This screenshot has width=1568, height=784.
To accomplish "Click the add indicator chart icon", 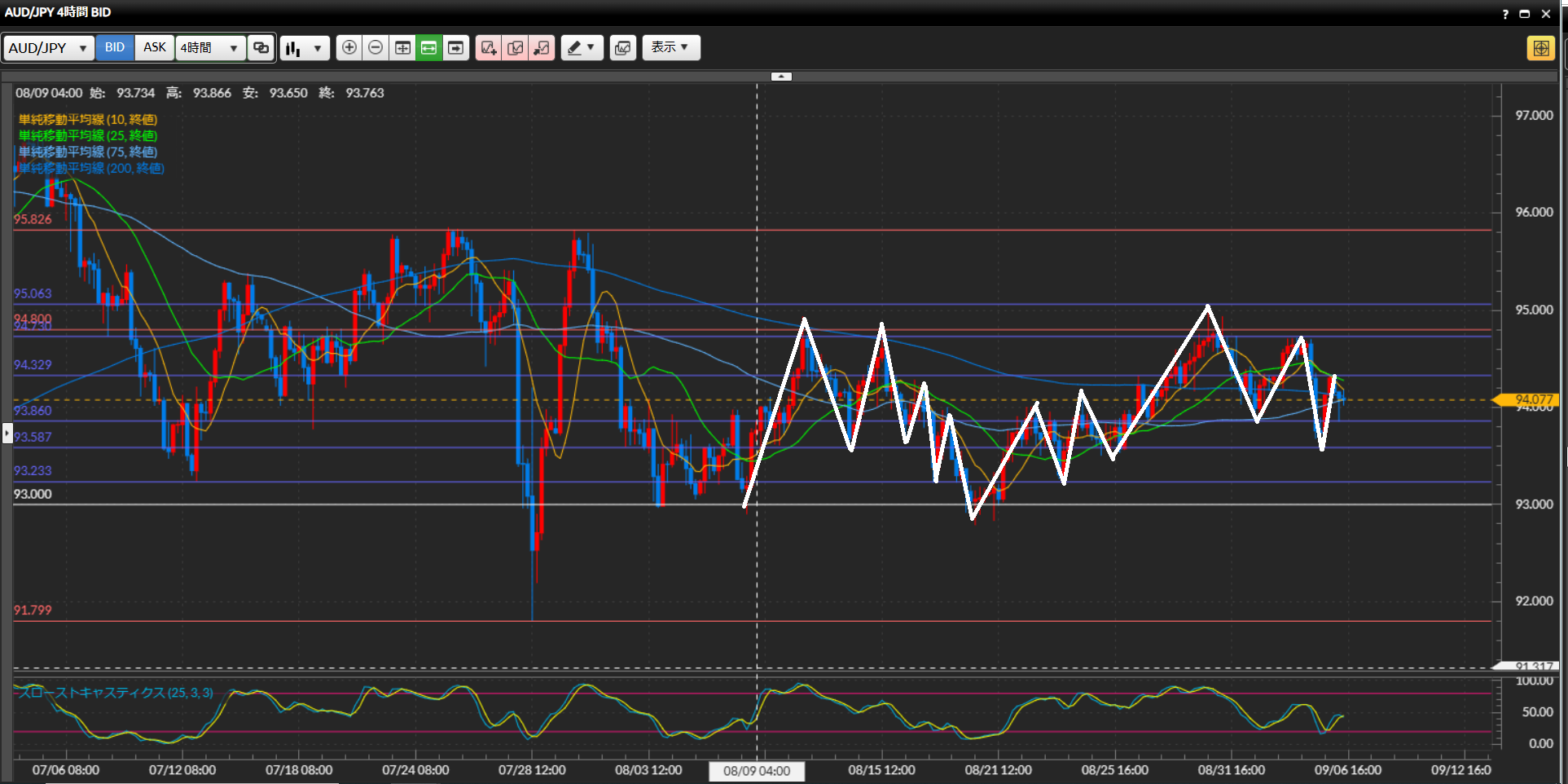I will coord(489,48).
